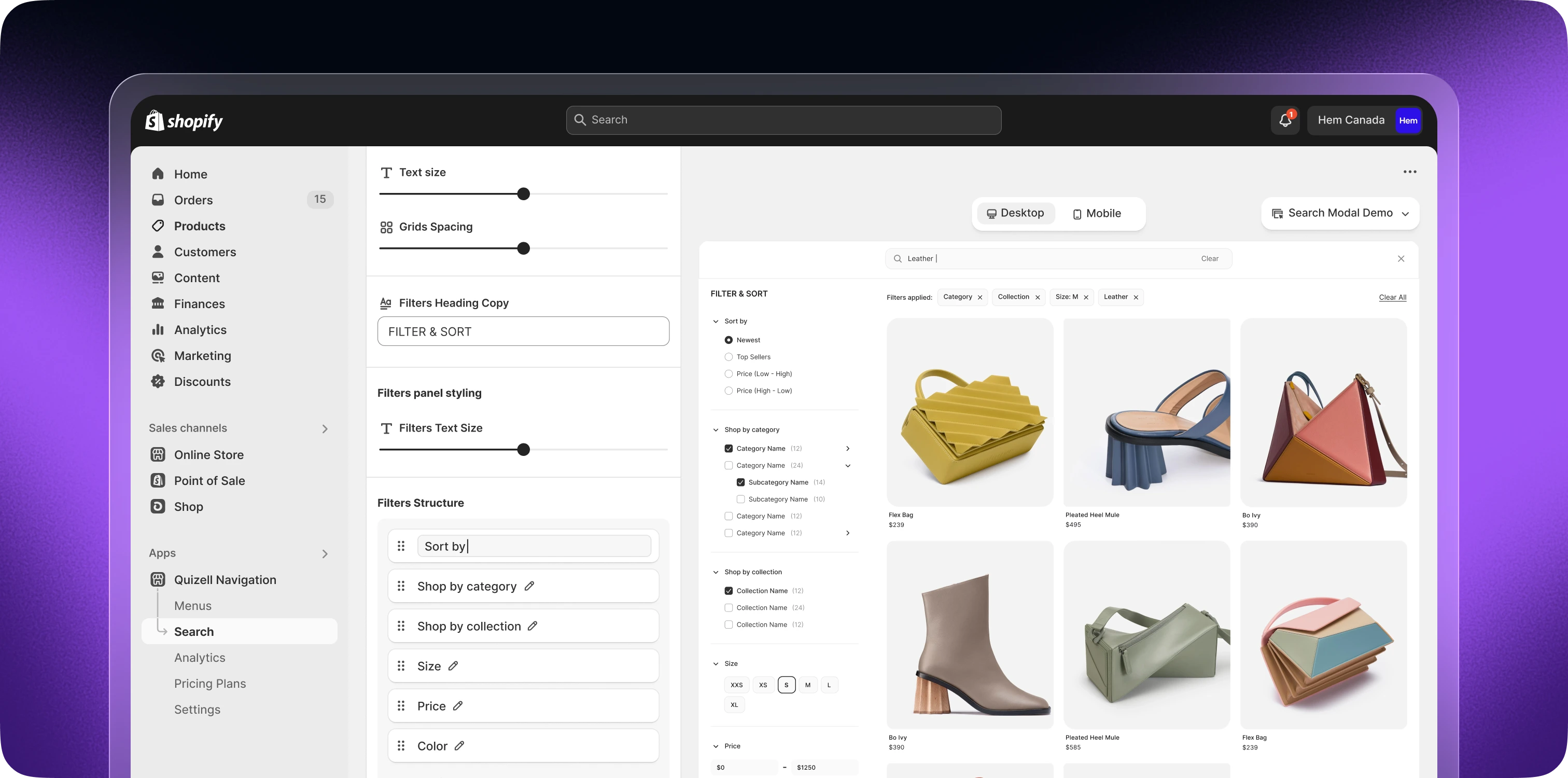The image size is (1568, 778).
Task: Remove the Category applied filter chip
Action: 980,298
